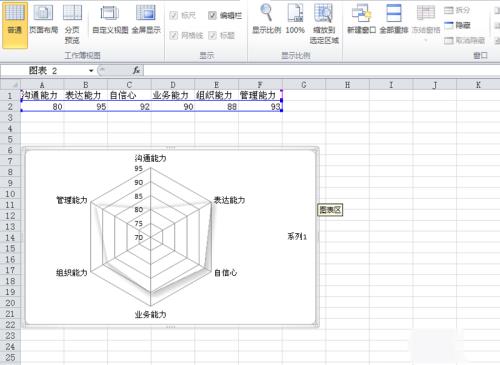Open a New Window (新建窗口)
The image size is (500, 365).
[361, 20]
